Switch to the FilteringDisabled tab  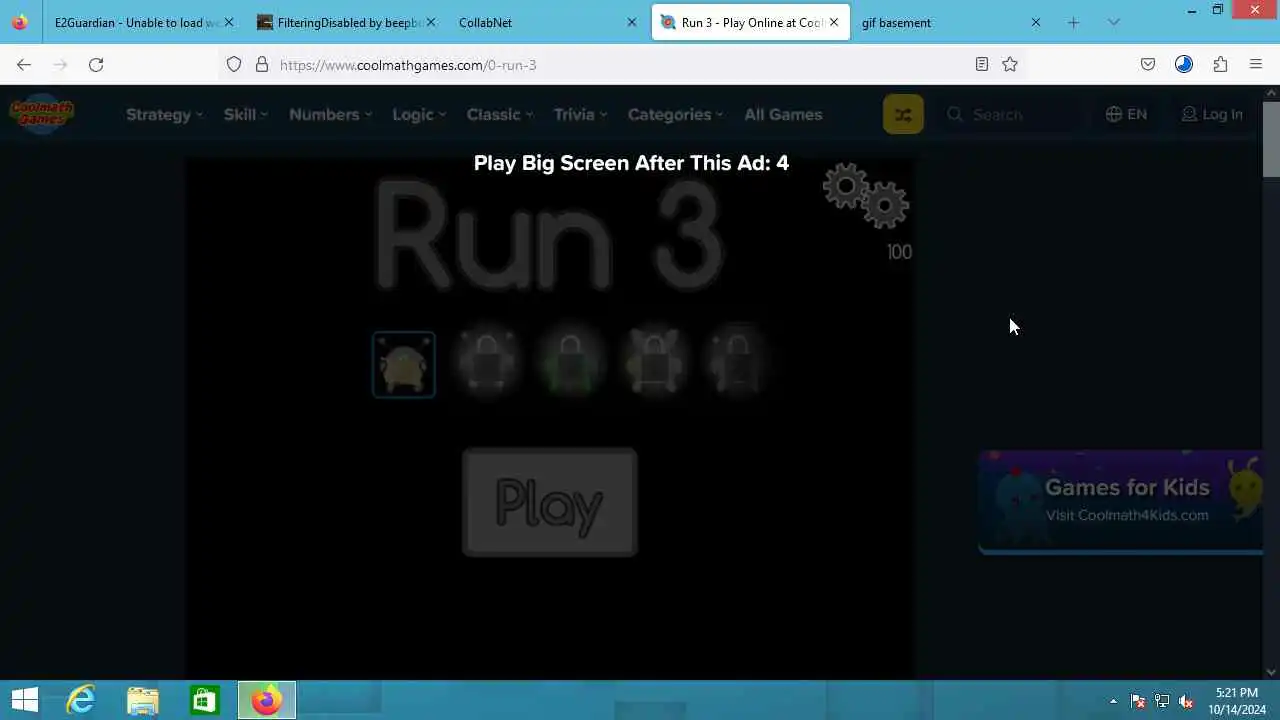click(x=348, y=22)
